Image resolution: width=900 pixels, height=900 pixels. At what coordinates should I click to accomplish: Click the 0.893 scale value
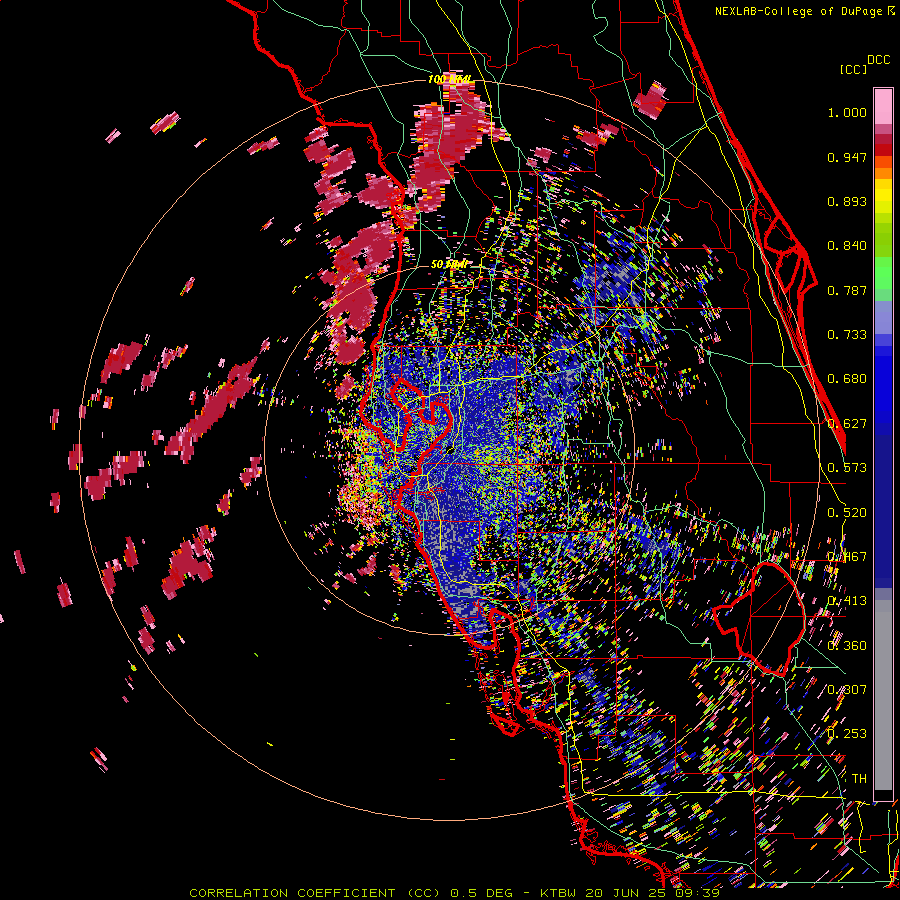[x=847, y=201]
